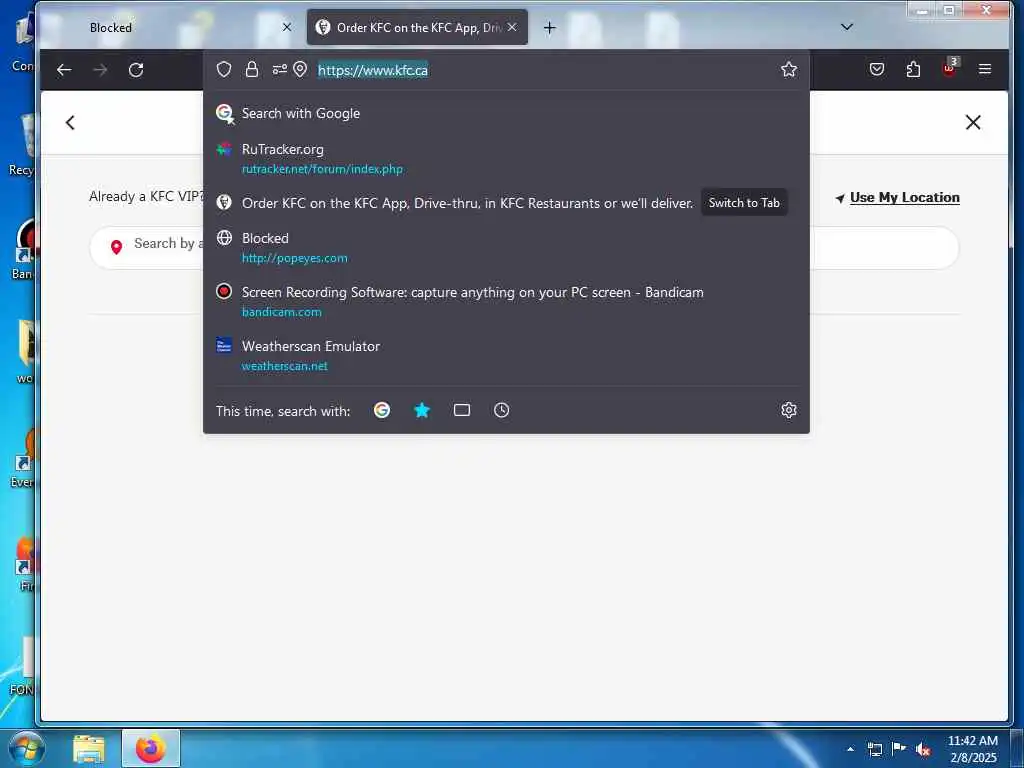1024x768 pixels.
Task: Open RuTracker.org suggestion
Action: pos(506,159)
